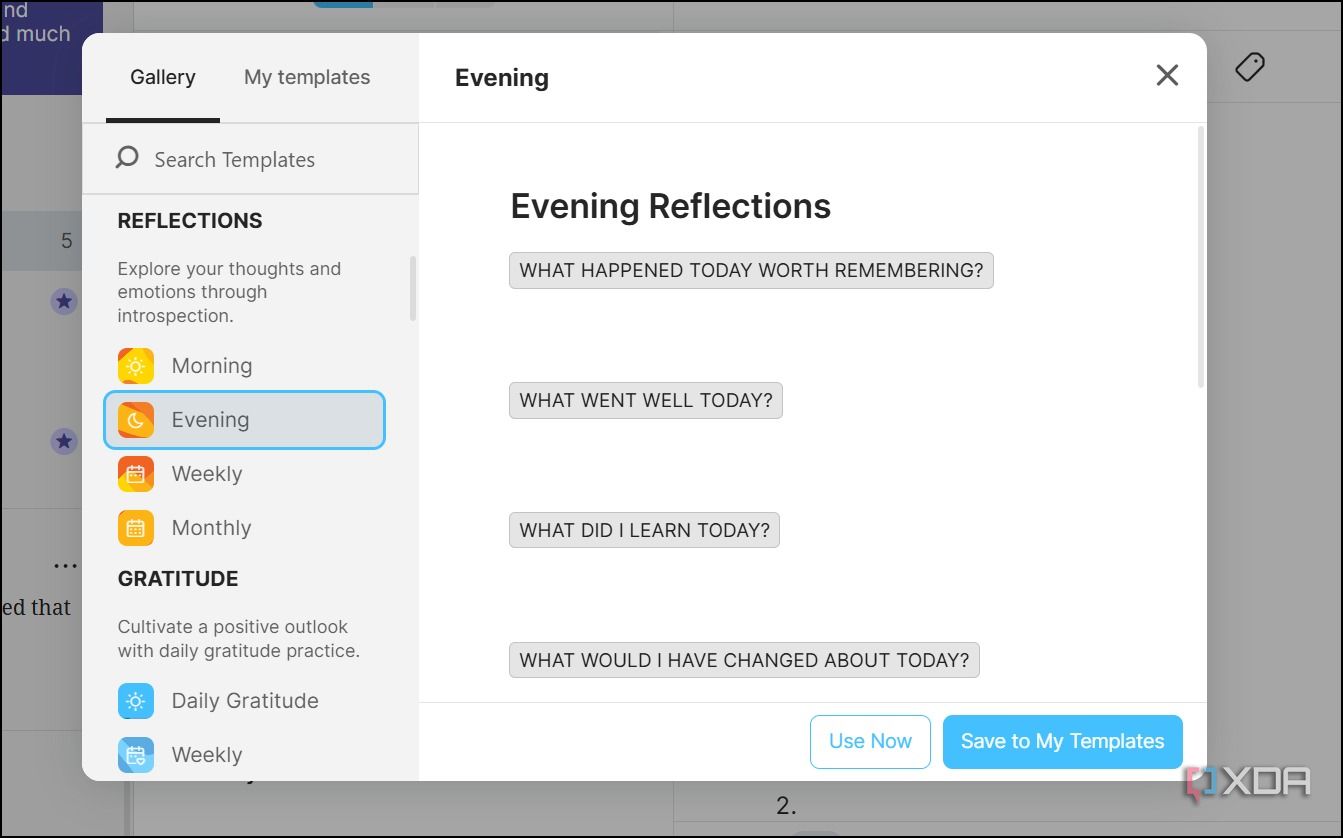The width and height of the screenshot is (1343, 838).
Task: Click the template preview pane scrollbar
Action: (1201, 256)
